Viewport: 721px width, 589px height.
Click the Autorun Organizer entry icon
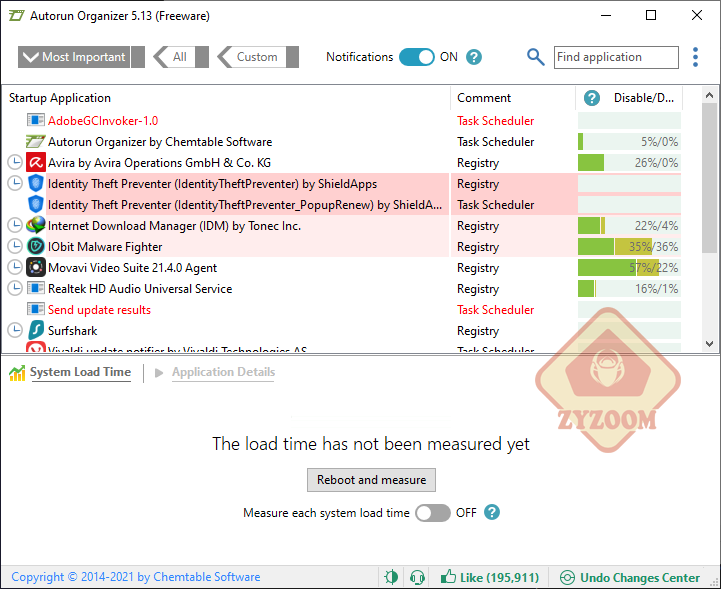tap(35, 142)
